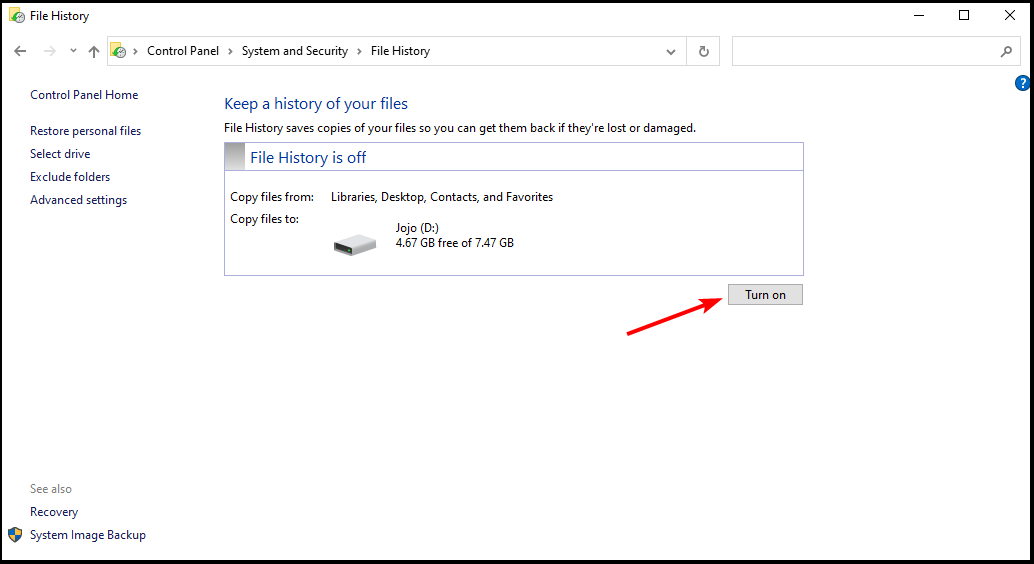
Task: Open Restore personal files link
Action: coord(86,131)
